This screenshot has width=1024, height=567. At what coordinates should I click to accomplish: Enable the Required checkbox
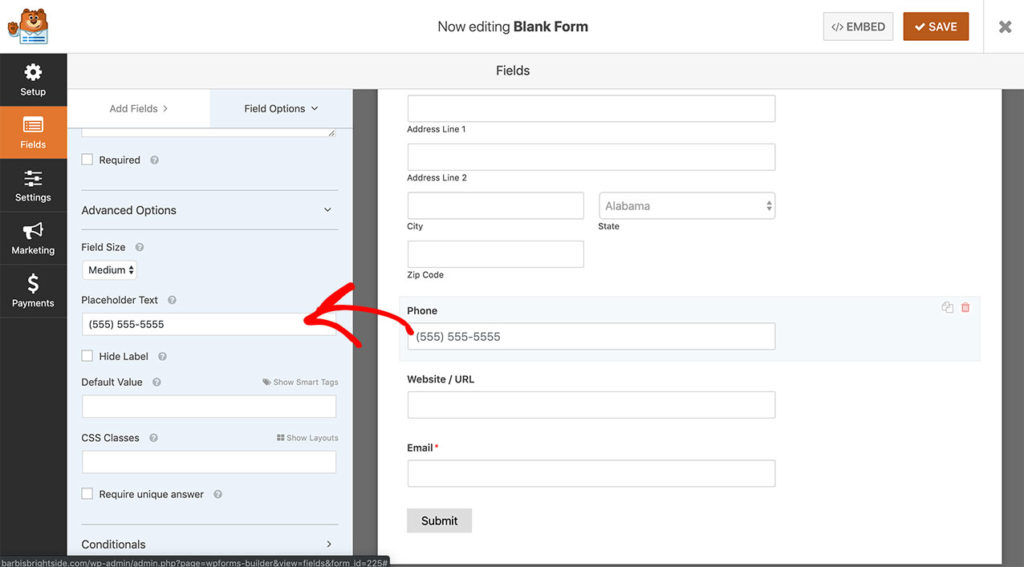(87, 160)
